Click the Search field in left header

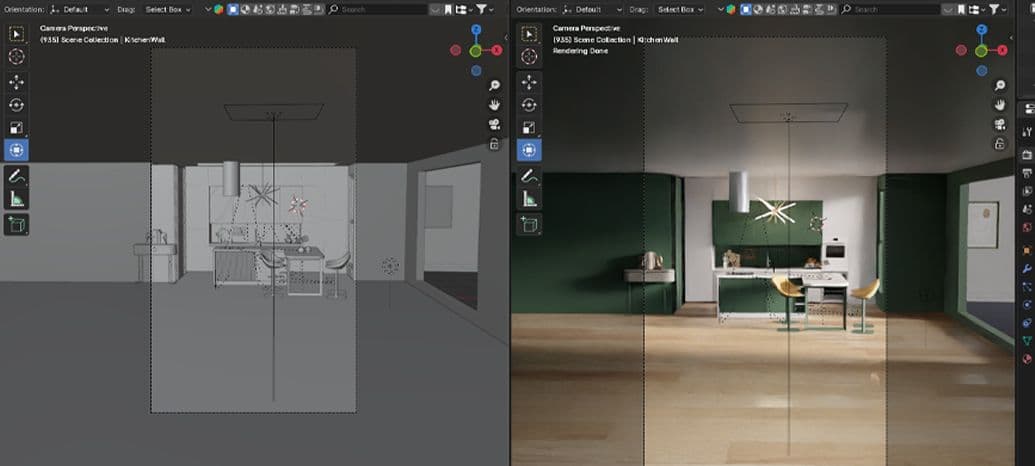(x=377, y=9)
